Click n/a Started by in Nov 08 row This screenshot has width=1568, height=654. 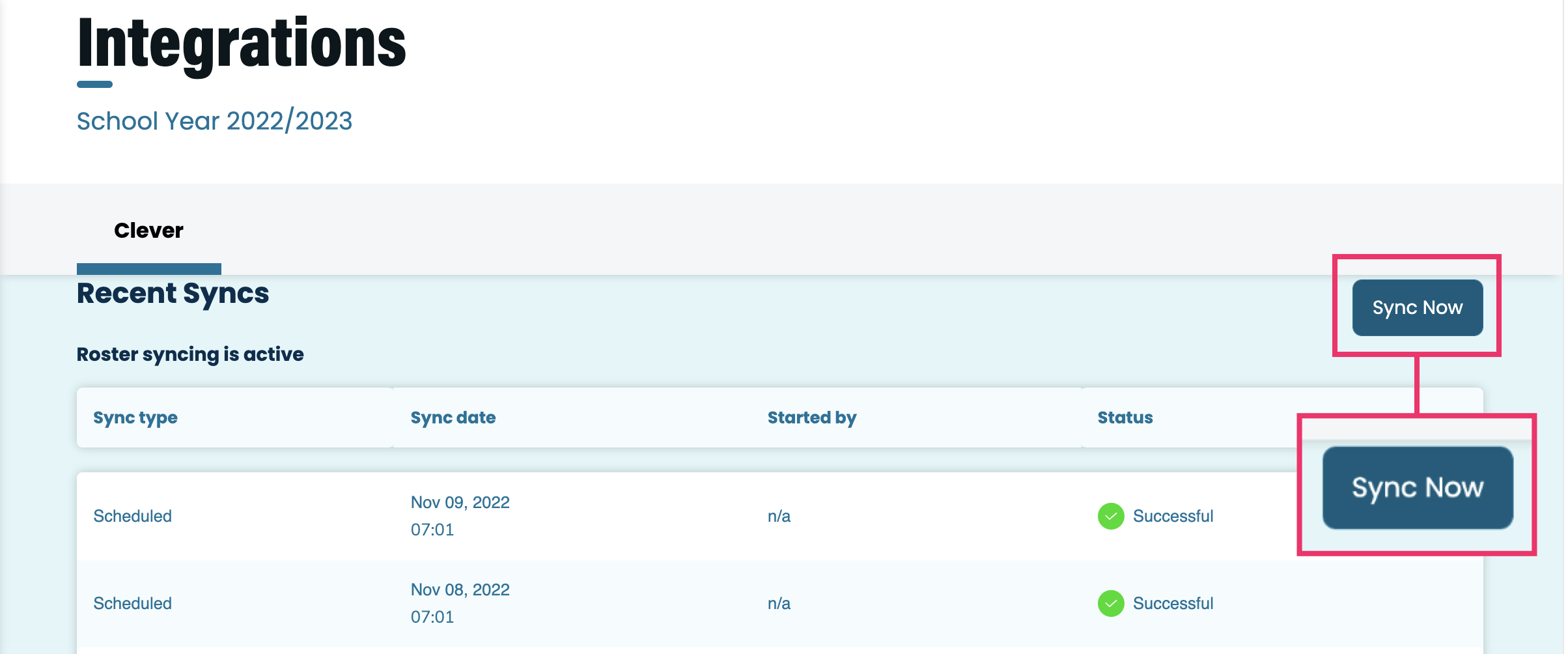tap(779, 603)
